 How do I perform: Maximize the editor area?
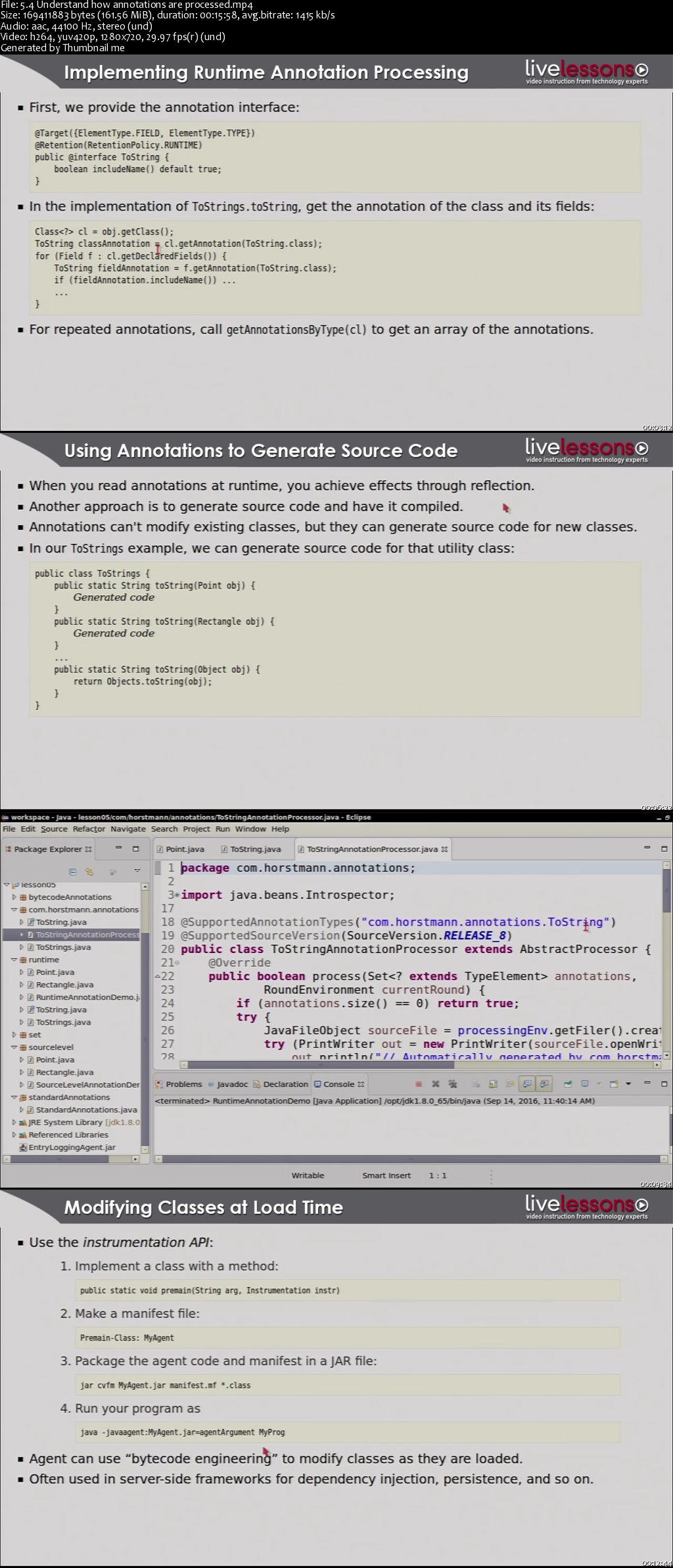664,848
